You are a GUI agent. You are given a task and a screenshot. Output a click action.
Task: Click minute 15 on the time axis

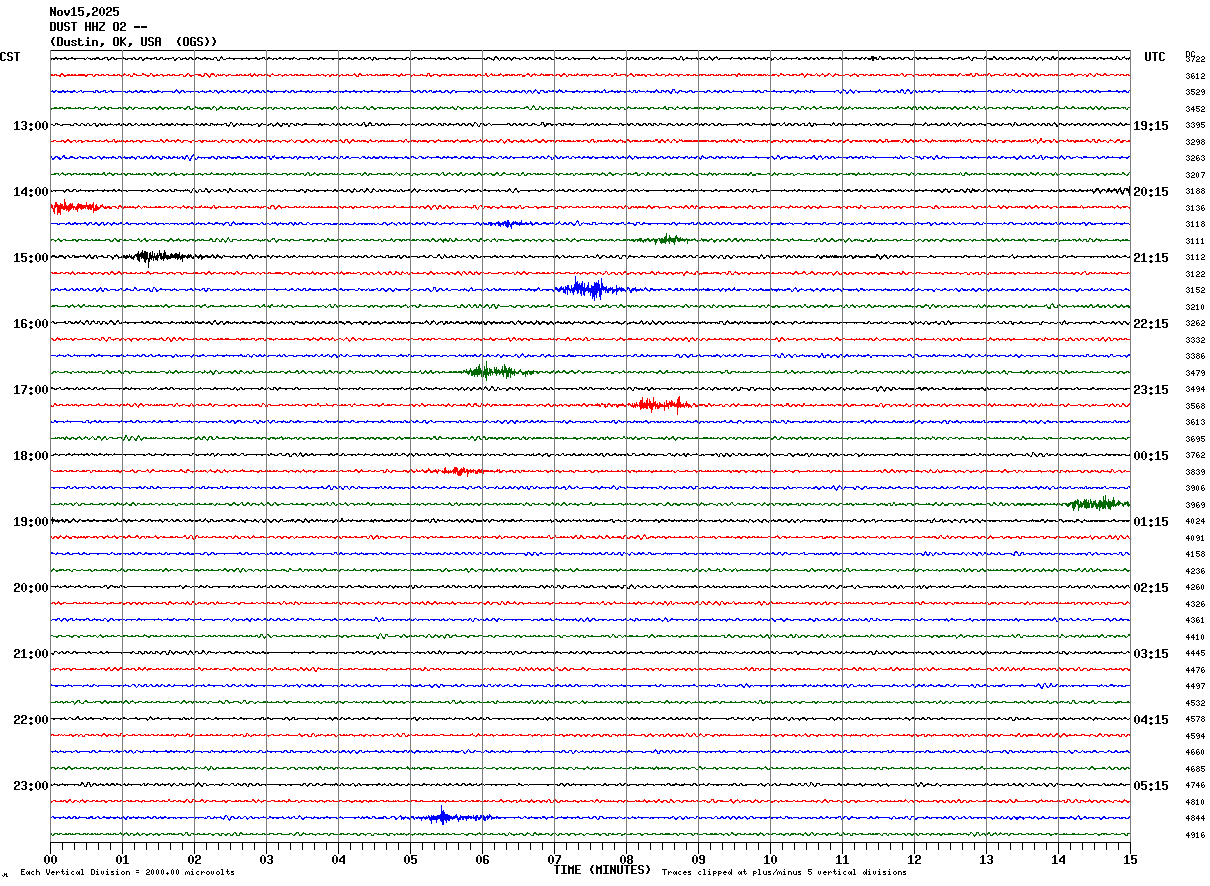pos(1130,859)
